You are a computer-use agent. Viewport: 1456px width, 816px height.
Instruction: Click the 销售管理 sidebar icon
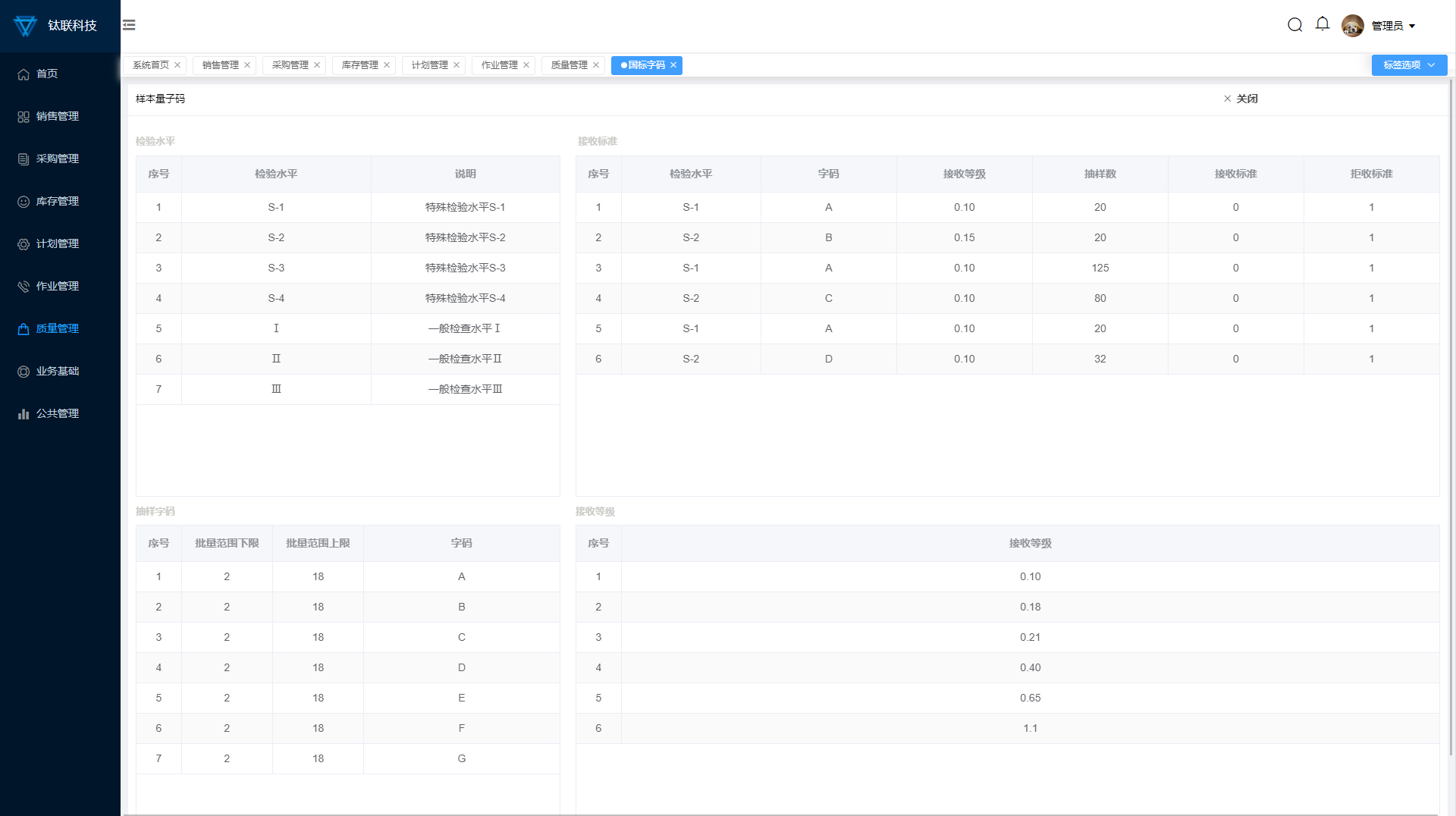tap(24, 117)
